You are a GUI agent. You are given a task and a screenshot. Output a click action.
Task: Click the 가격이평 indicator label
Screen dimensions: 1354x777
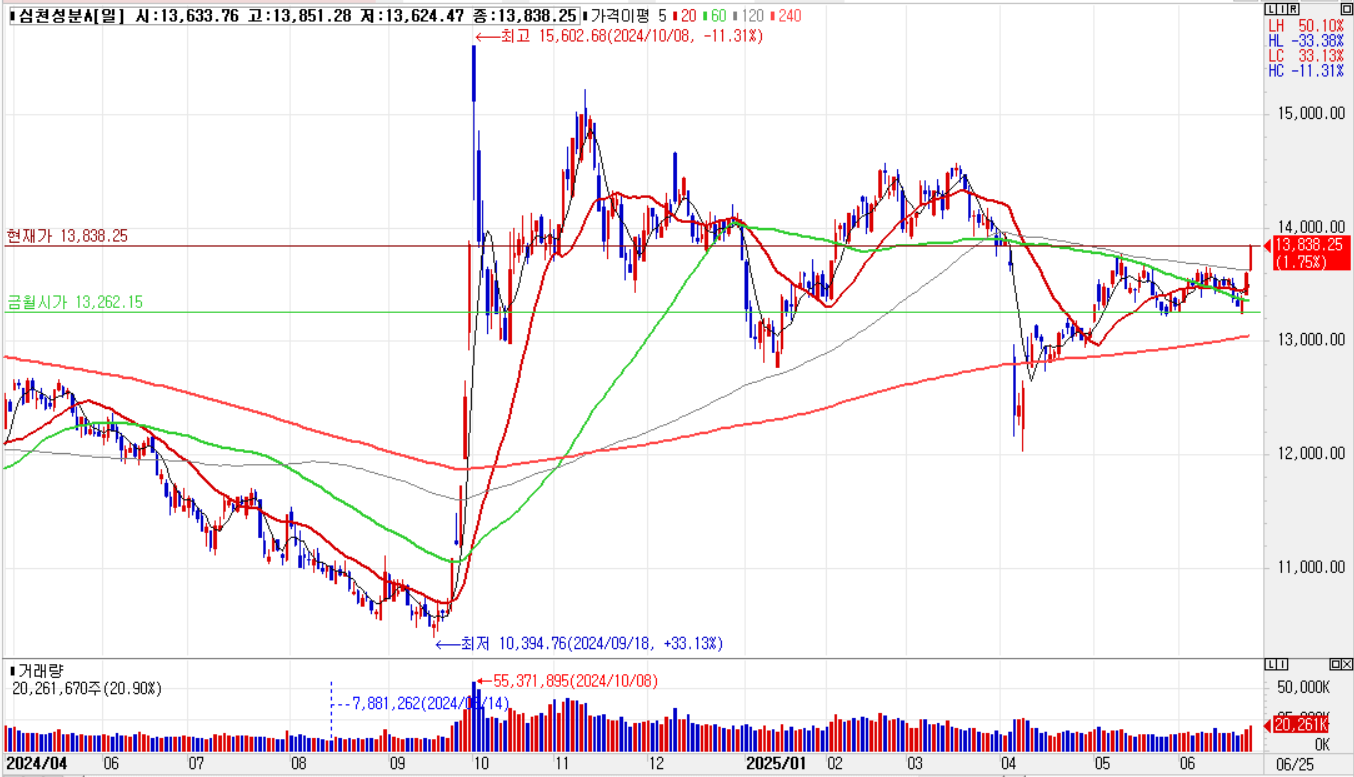point(619,16)
